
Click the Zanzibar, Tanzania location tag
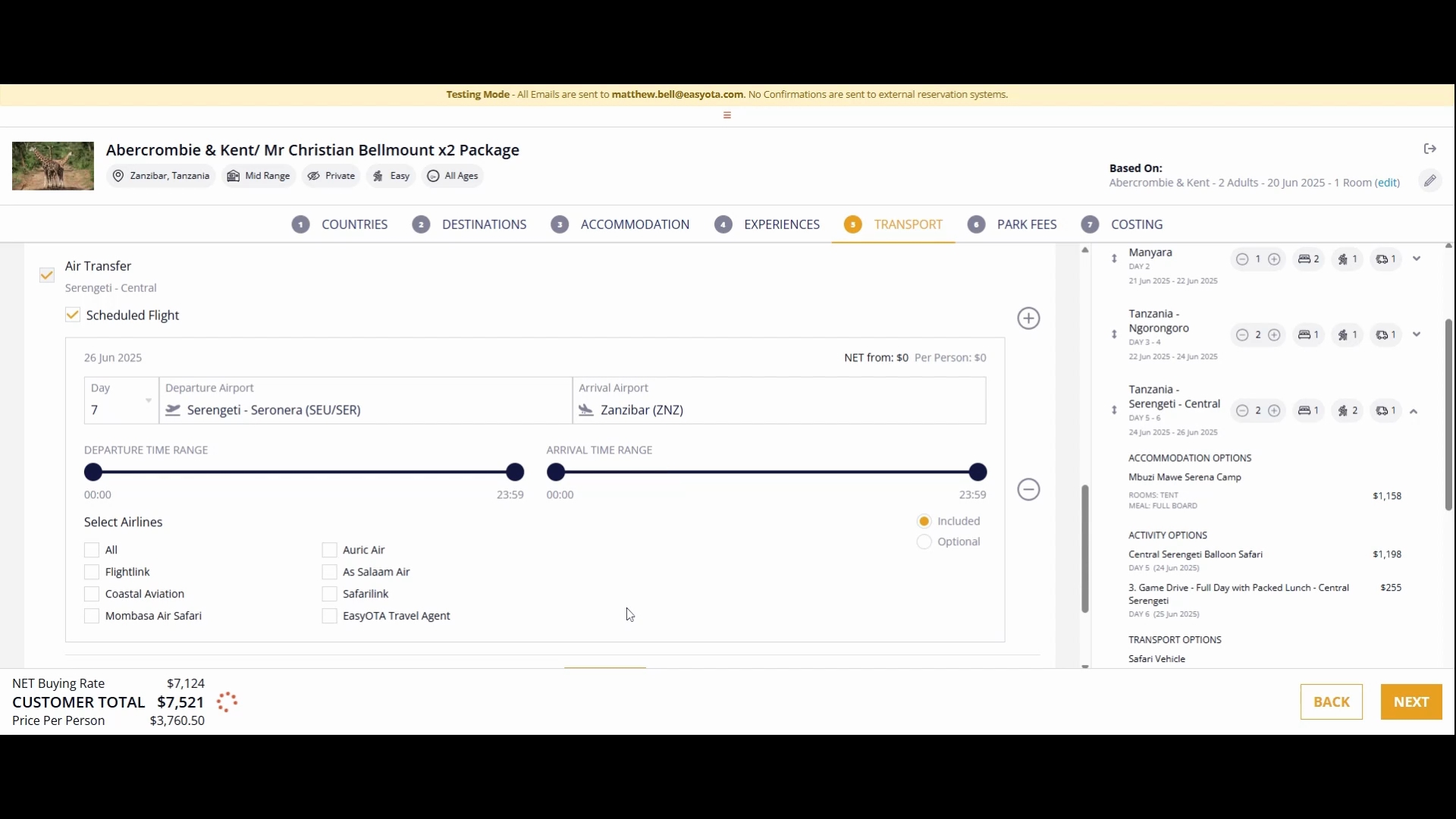pos(161,176)
